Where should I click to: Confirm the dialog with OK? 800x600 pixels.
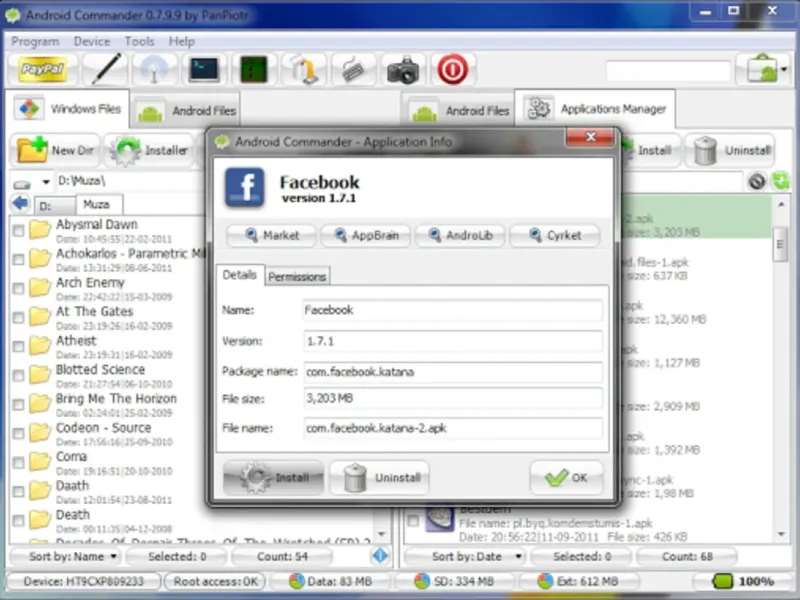click(566, 478)
